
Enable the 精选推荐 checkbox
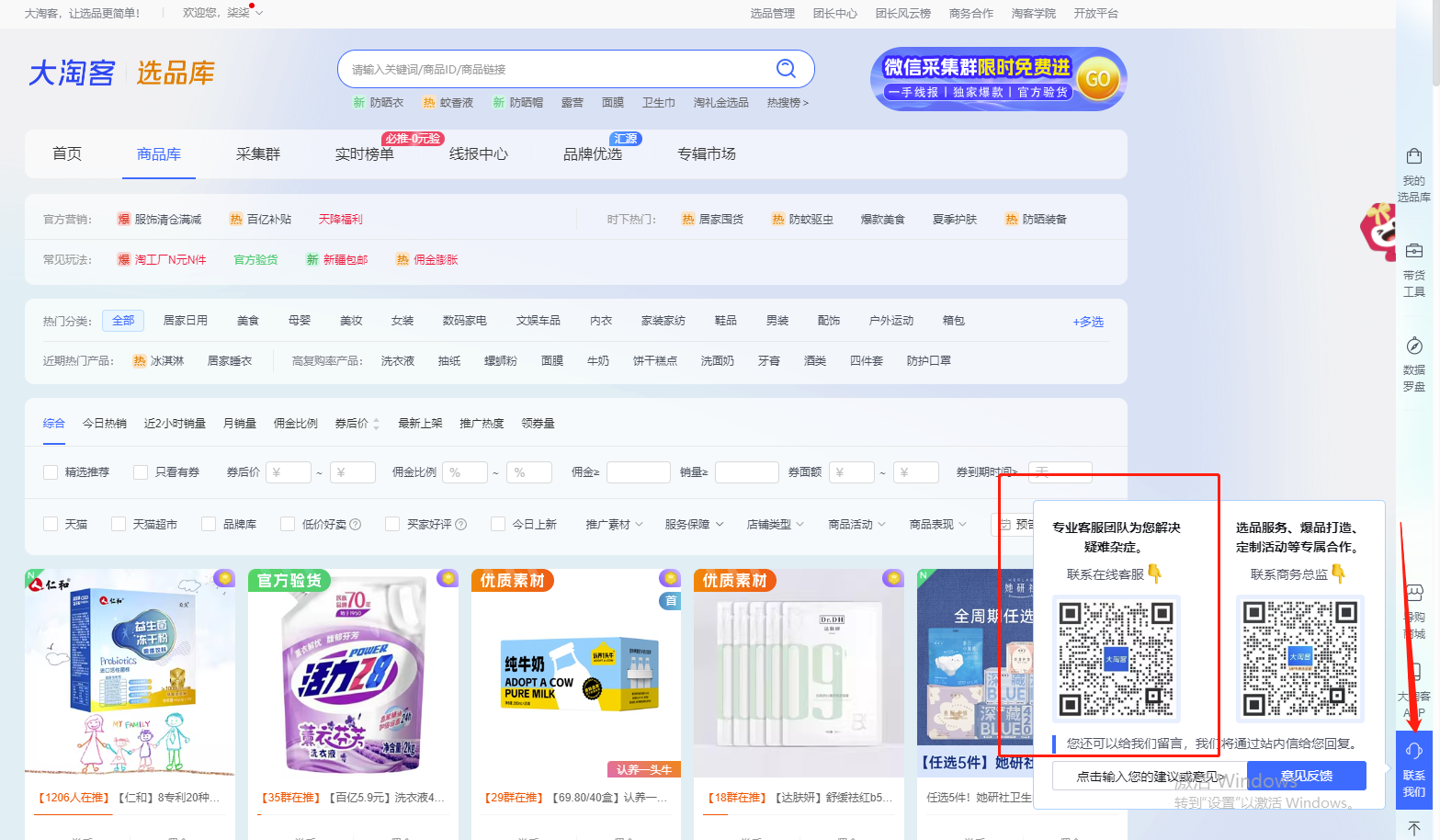pos(51,472)
